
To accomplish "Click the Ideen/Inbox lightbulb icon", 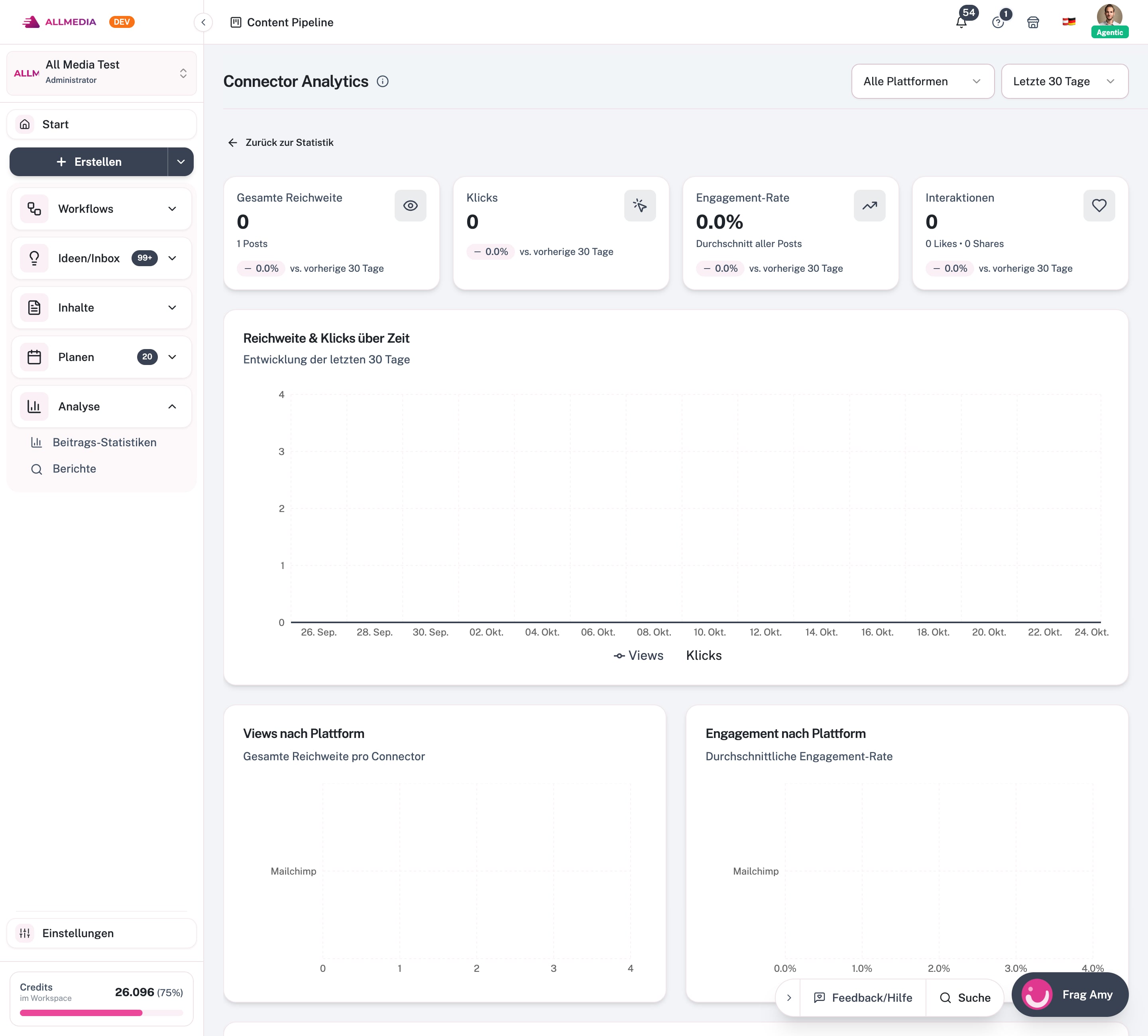I will pos(34,259).
